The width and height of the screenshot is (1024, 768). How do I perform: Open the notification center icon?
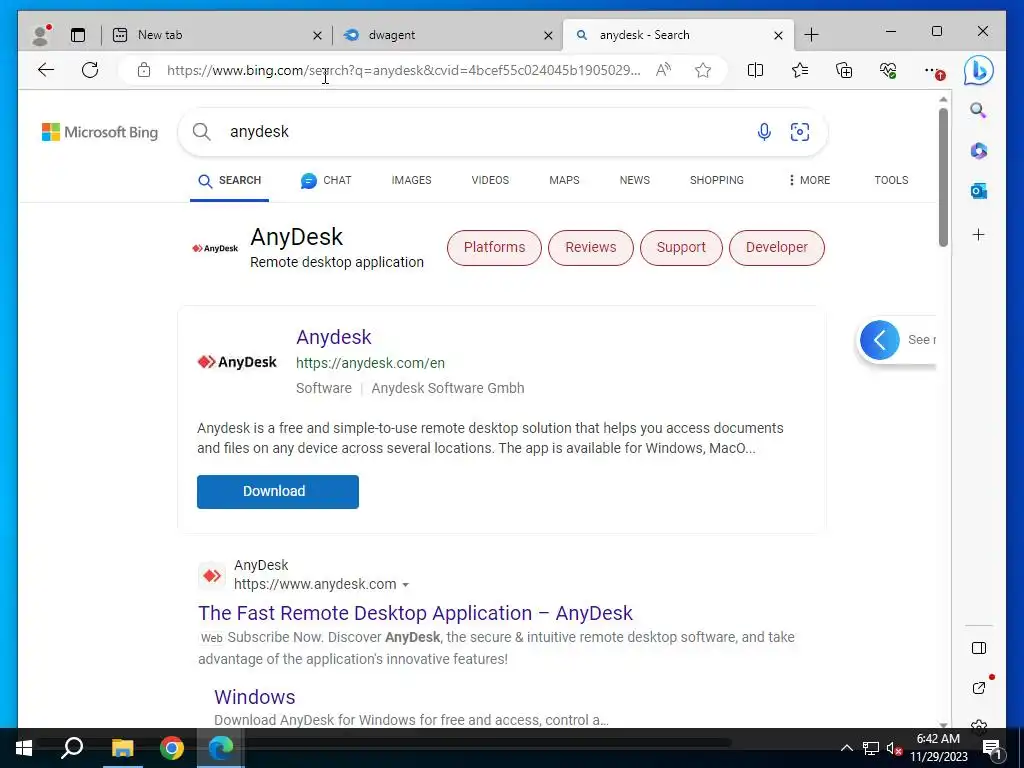(992, 748)
